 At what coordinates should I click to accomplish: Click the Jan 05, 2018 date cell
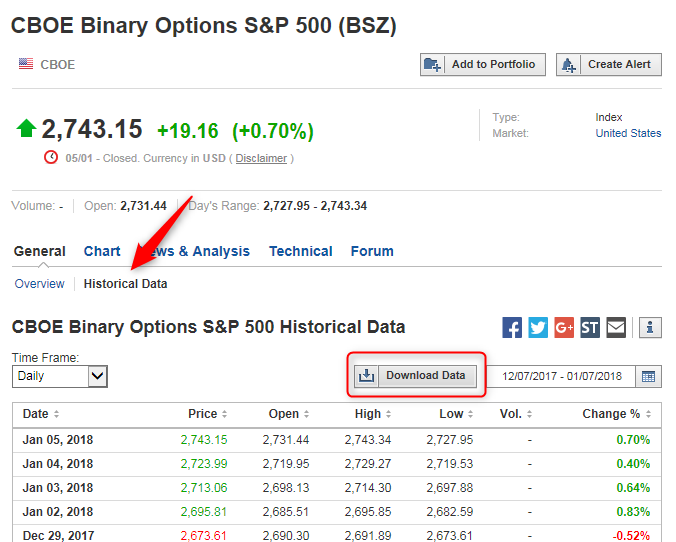(x=58, y=440)
